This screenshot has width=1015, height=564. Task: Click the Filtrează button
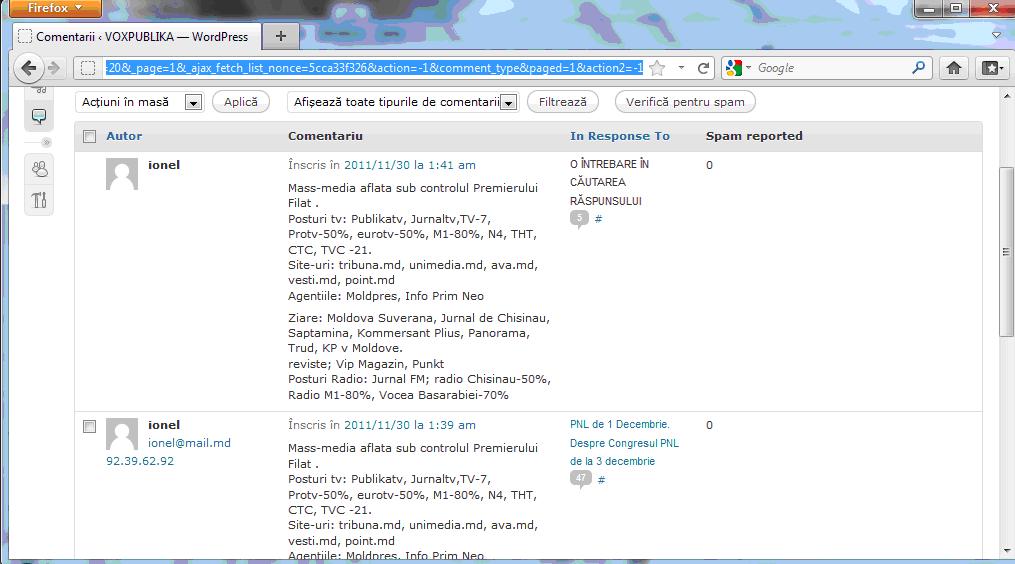[x=563, y=102]
